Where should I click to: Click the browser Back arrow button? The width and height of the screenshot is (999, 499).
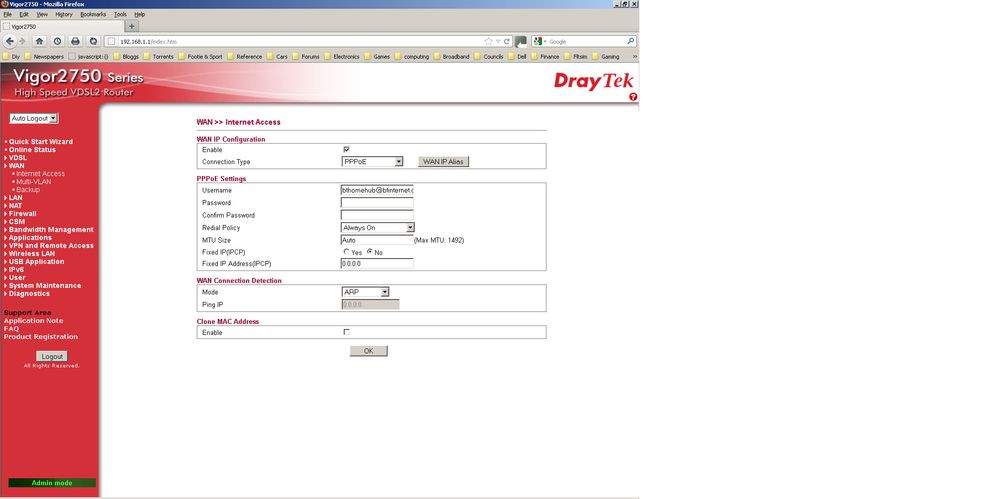click(x=9, y=41)
